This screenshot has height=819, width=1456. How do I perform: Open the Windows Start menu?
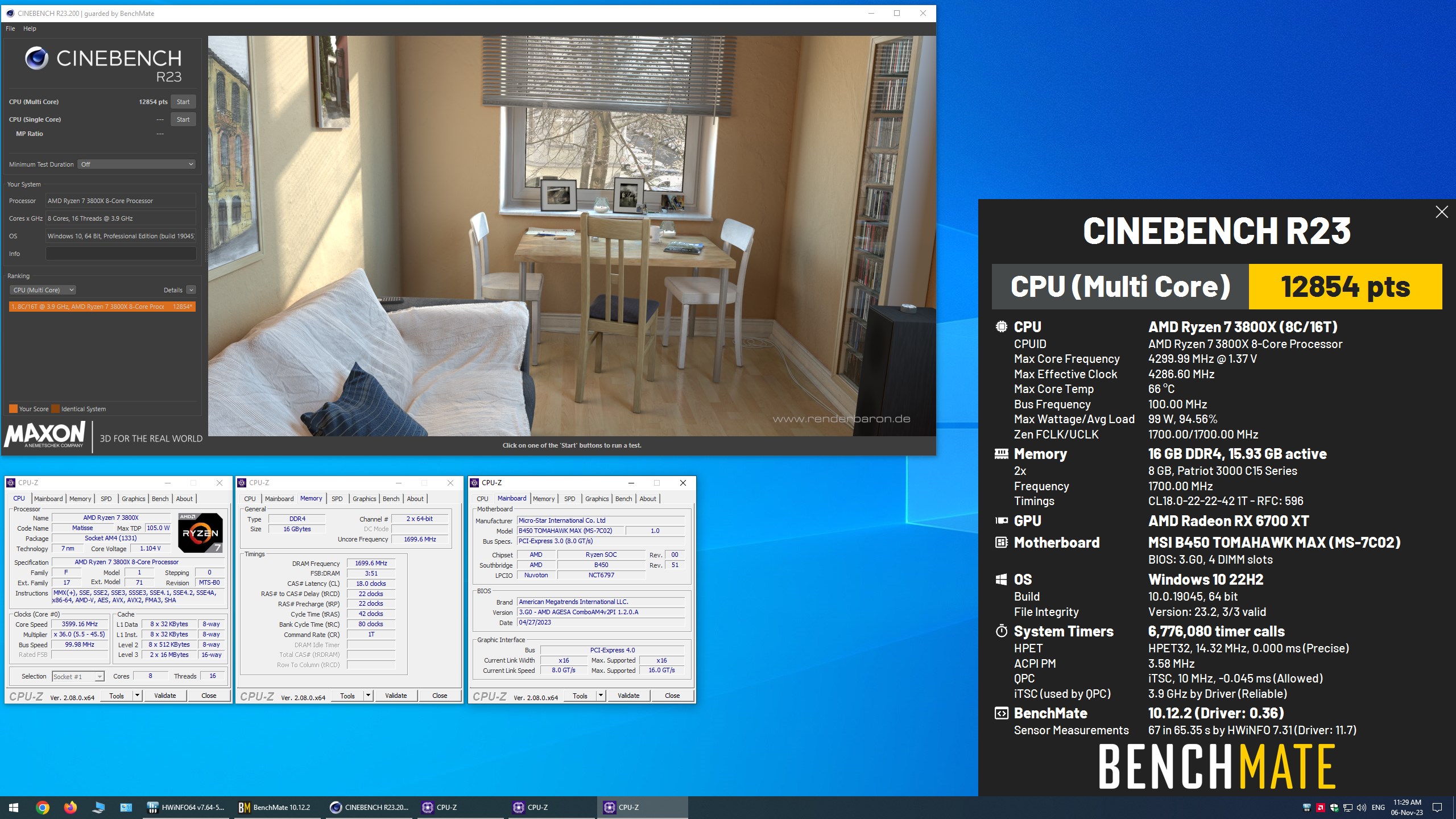(14, 808)
